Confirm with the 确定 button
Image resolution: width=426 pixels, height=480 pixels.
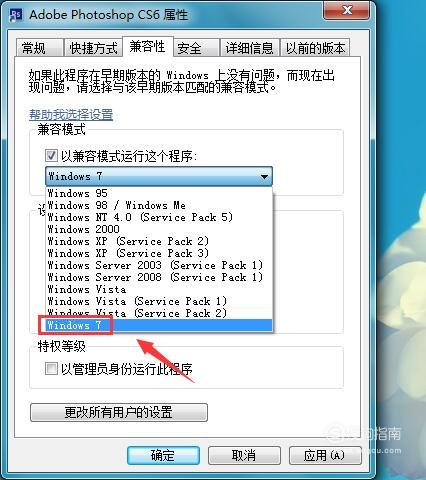[x=163, y=455]
